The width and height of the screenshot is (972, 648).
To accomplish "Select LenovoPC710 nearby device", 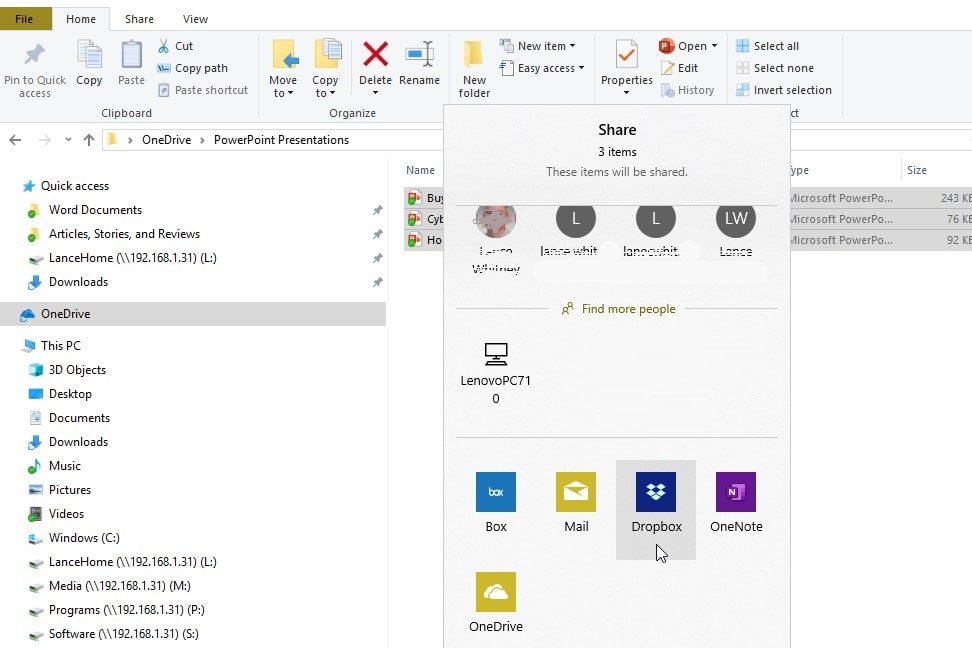I will pyautogui.click(x=496, y=373).
